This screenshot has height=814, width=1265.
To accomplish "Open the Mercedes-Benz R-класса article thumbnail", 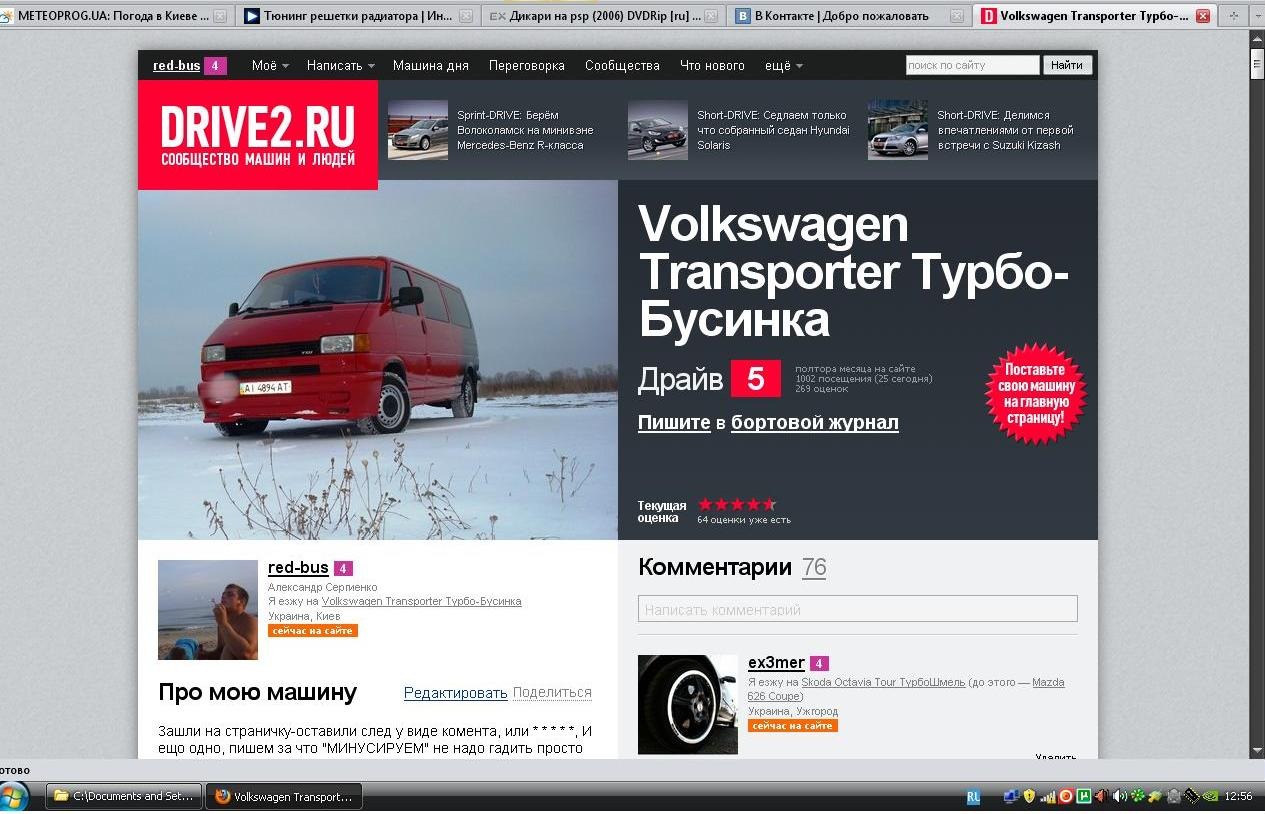I will pos(417,129).
